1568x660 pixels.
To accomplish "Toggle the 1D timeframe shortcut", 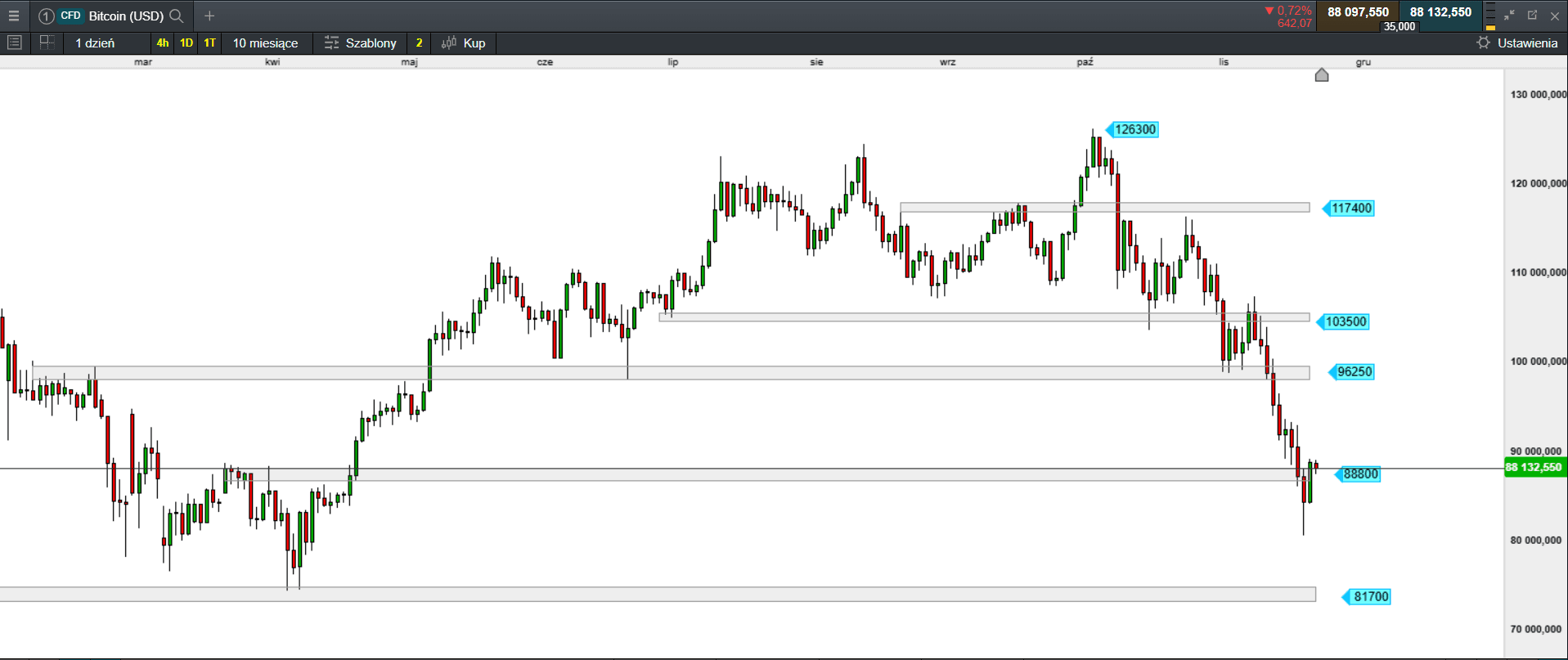I will [186, 43].
